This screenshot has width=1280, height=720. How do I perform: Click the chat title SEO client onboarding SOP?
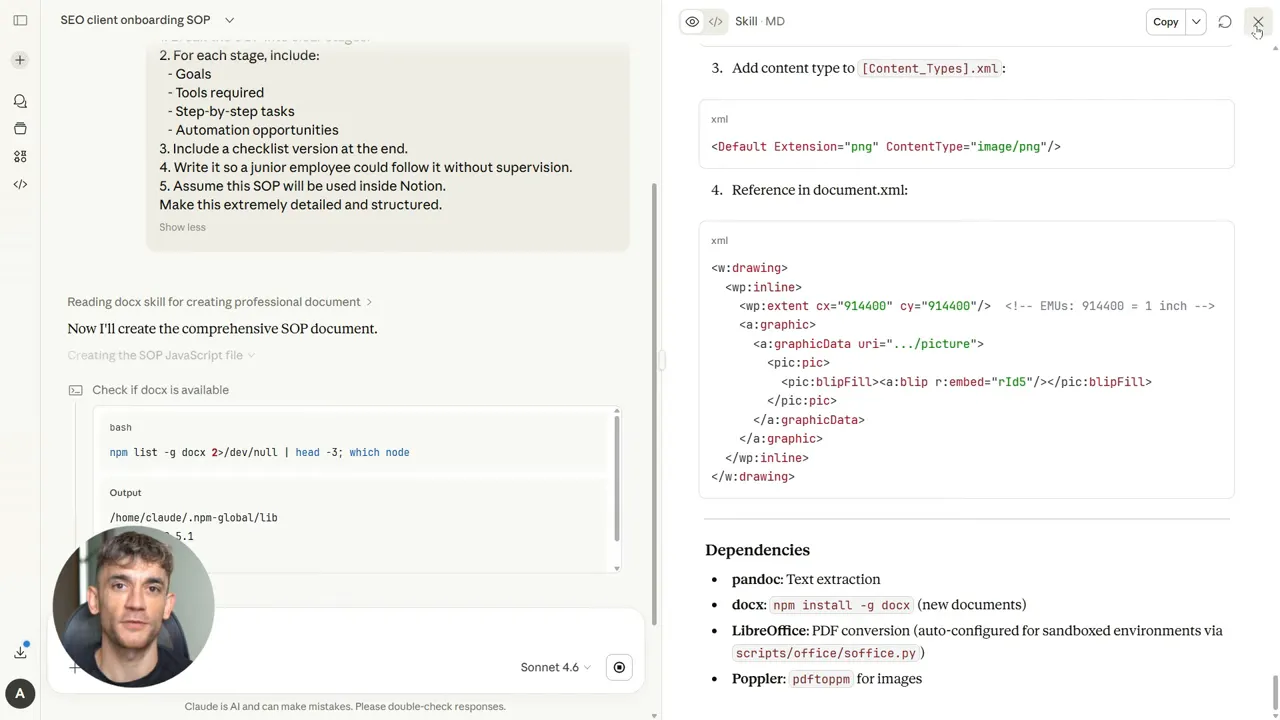[135, 20]
